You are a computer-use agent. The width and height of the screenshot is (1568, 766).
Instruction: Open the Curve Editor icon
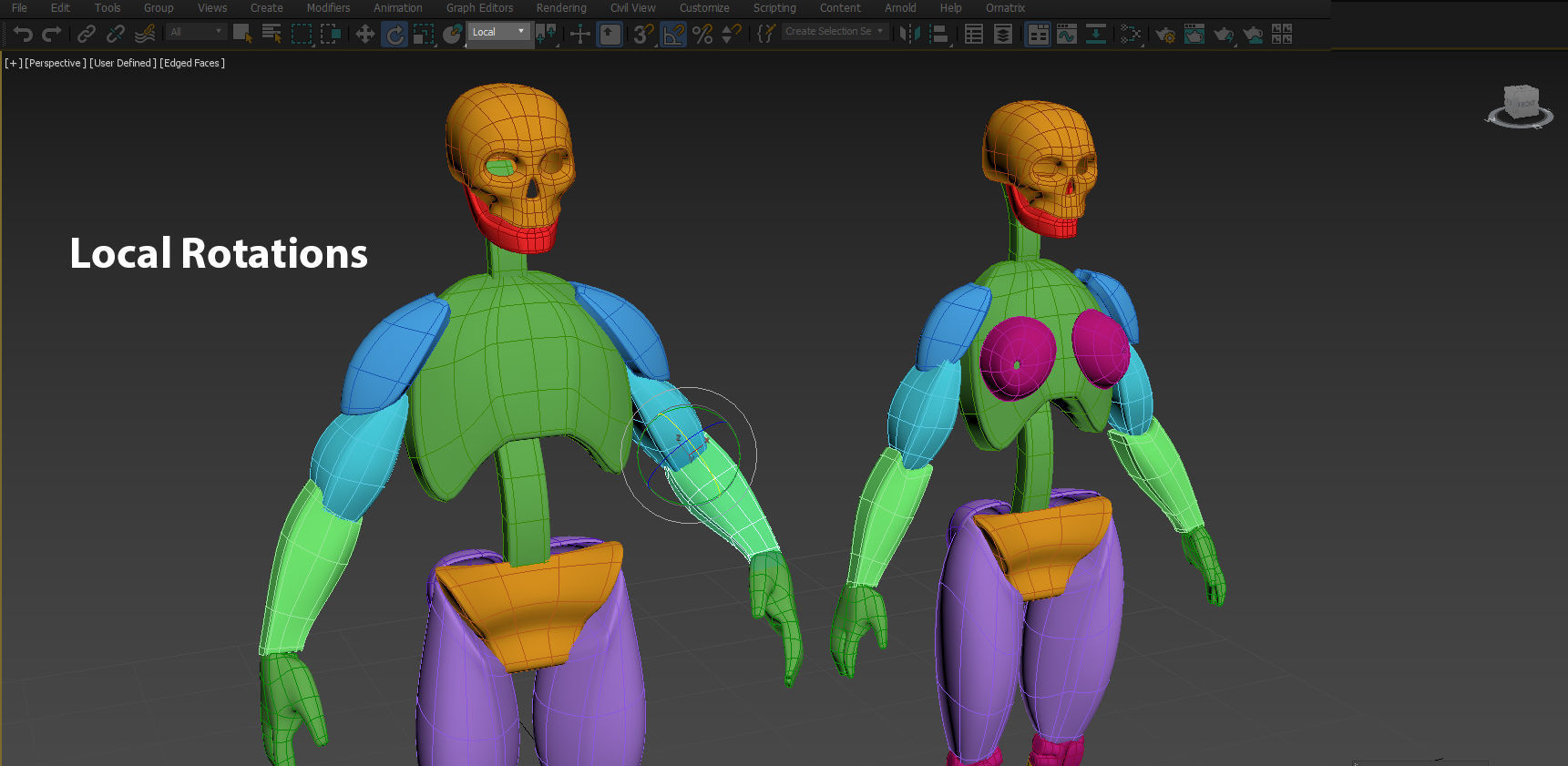tap(1067, 34)
